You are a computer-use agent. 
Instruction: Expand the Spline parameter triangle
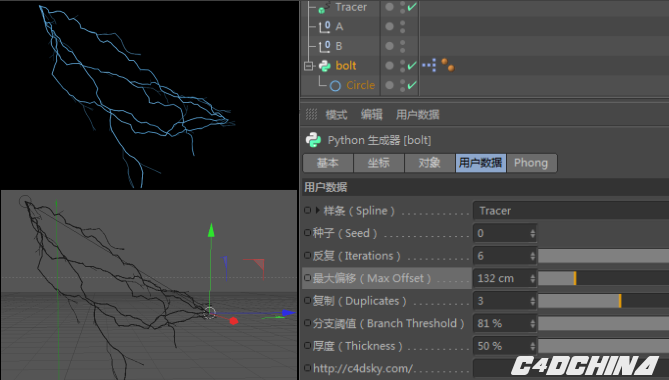(x=317, y=210)
